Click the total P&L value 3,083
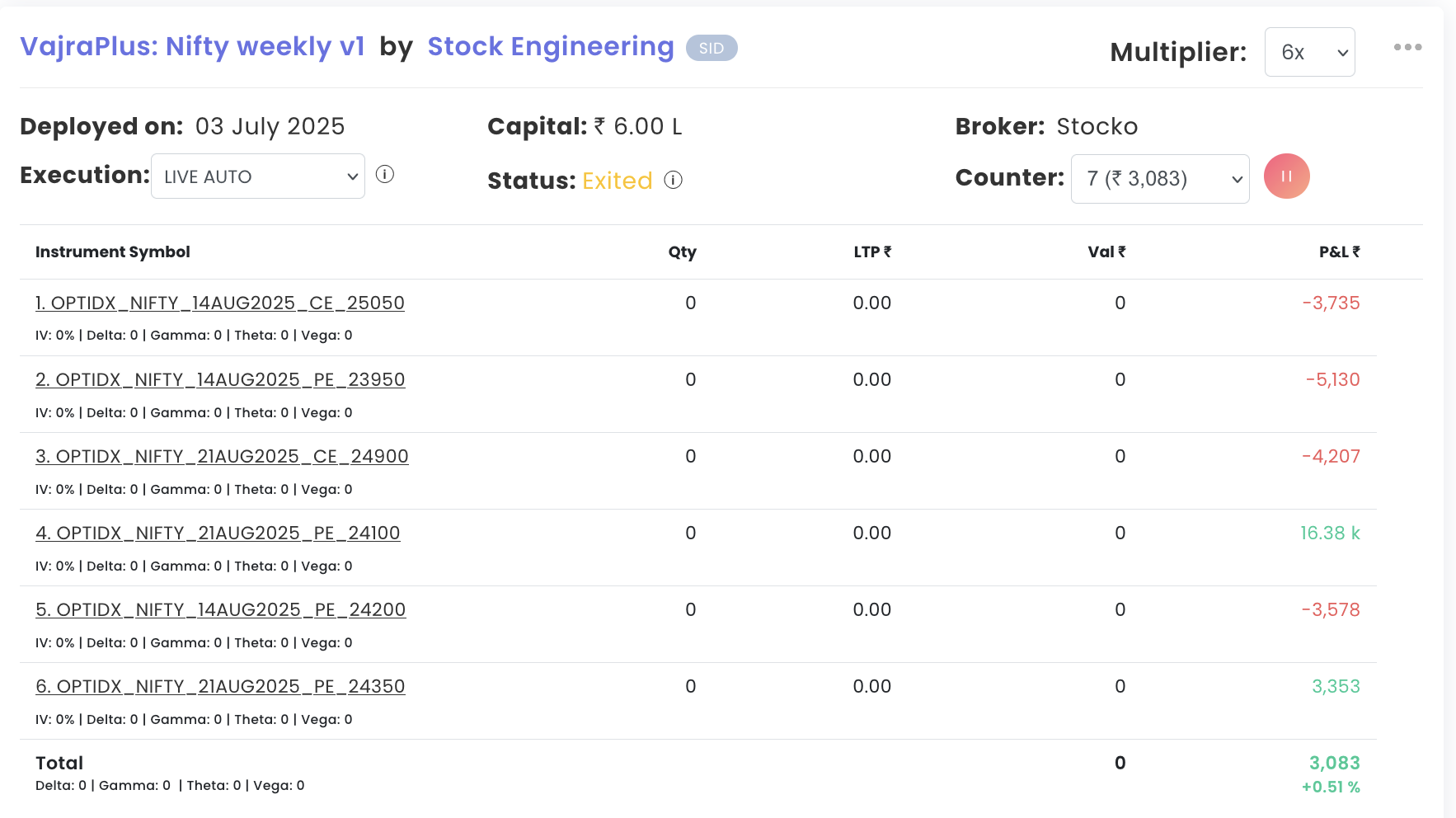The width and height of the screenshot is (1456, 818). (1334, 764)
